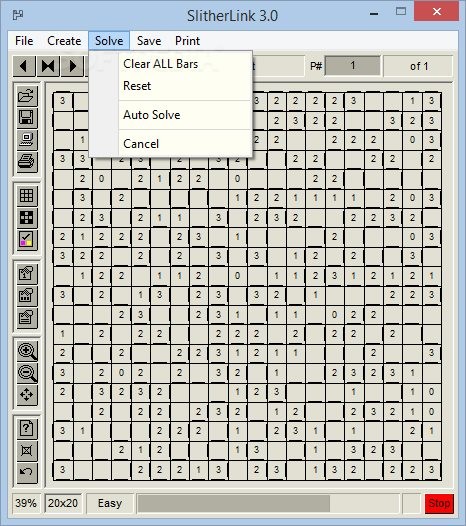466x526 pixels.
Task: Click the pencil page icon with lines
Action: point(27,317)
